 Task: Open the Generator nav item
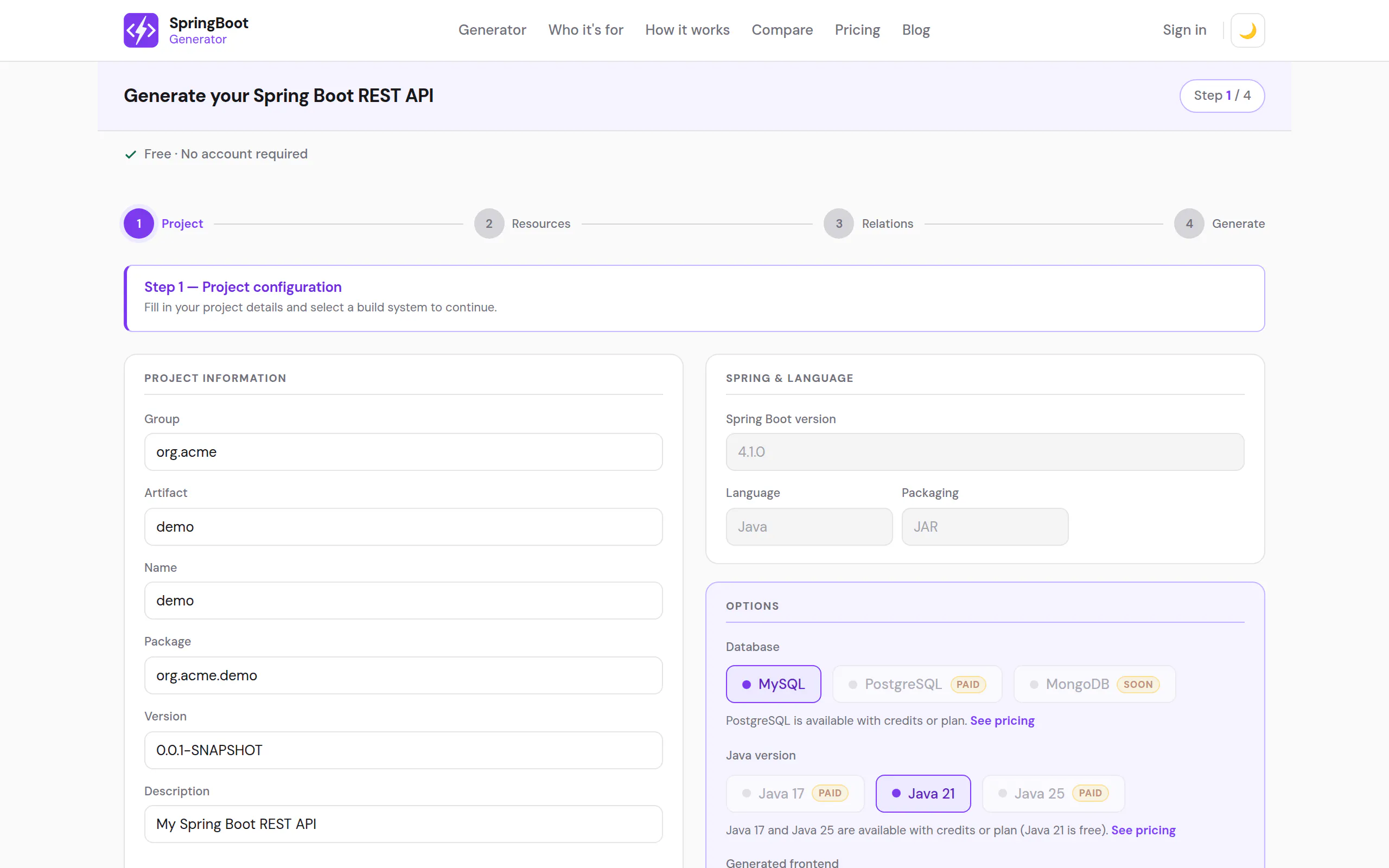coord(492,30)
